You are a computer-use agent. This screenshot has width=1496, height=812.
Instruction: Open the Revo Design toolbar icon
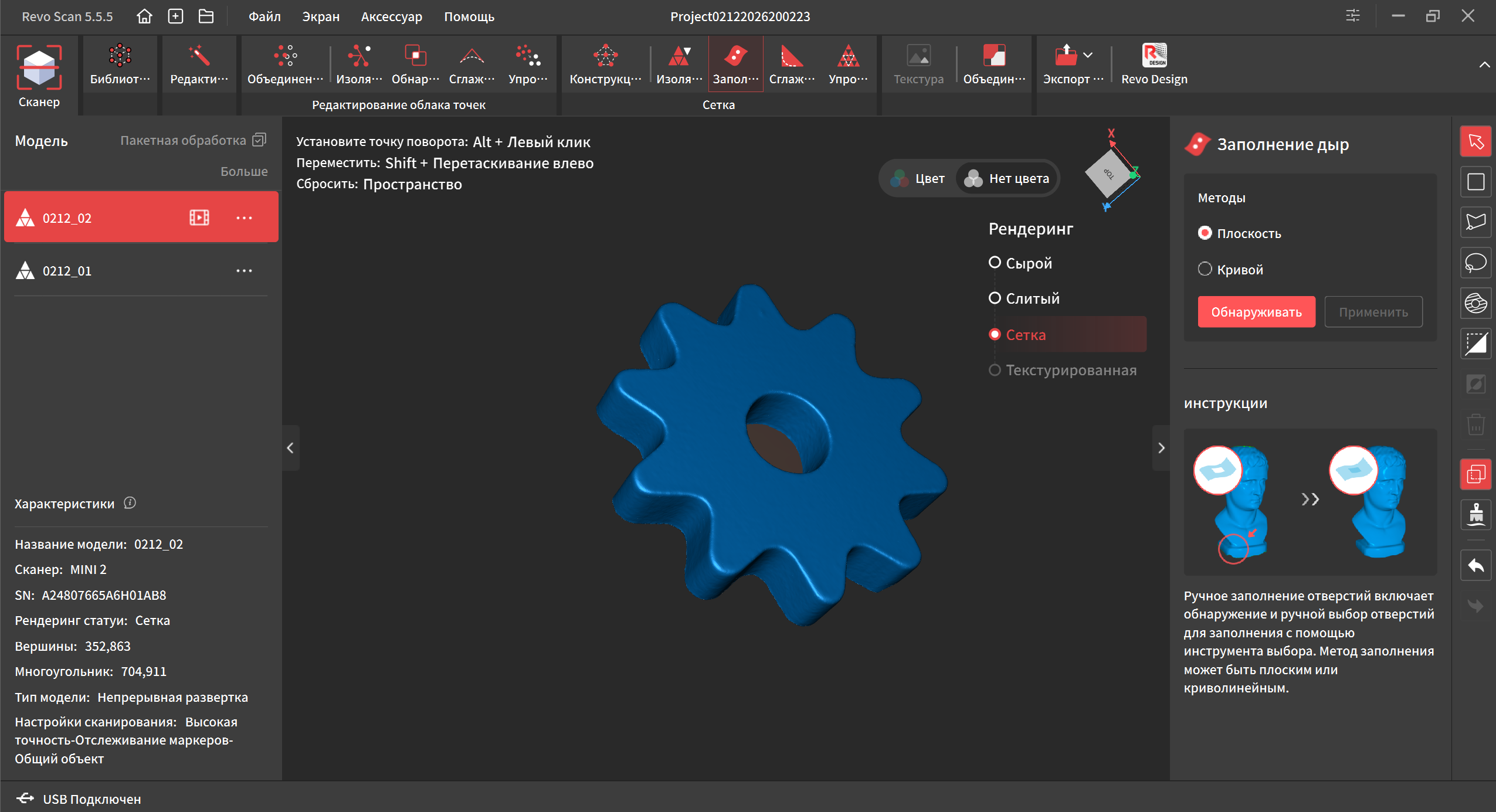coord(1154,56)
